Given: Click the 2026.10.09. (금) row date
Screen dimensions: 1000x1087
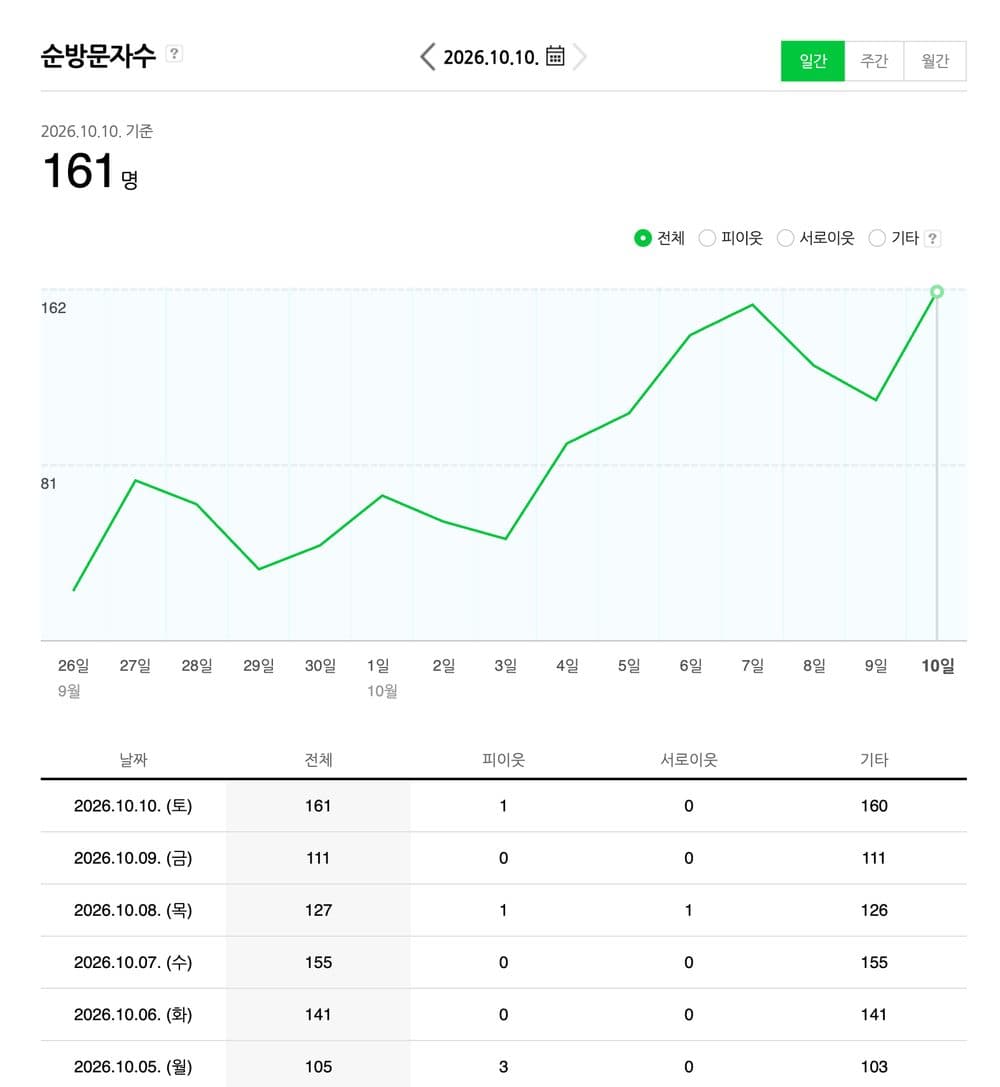Looking at the screenshot, I should pos(133,858).
